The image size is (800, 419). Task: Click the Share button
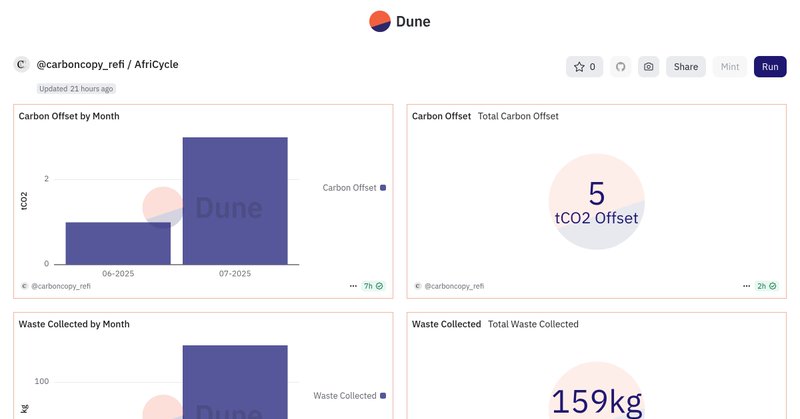point(686,67)
